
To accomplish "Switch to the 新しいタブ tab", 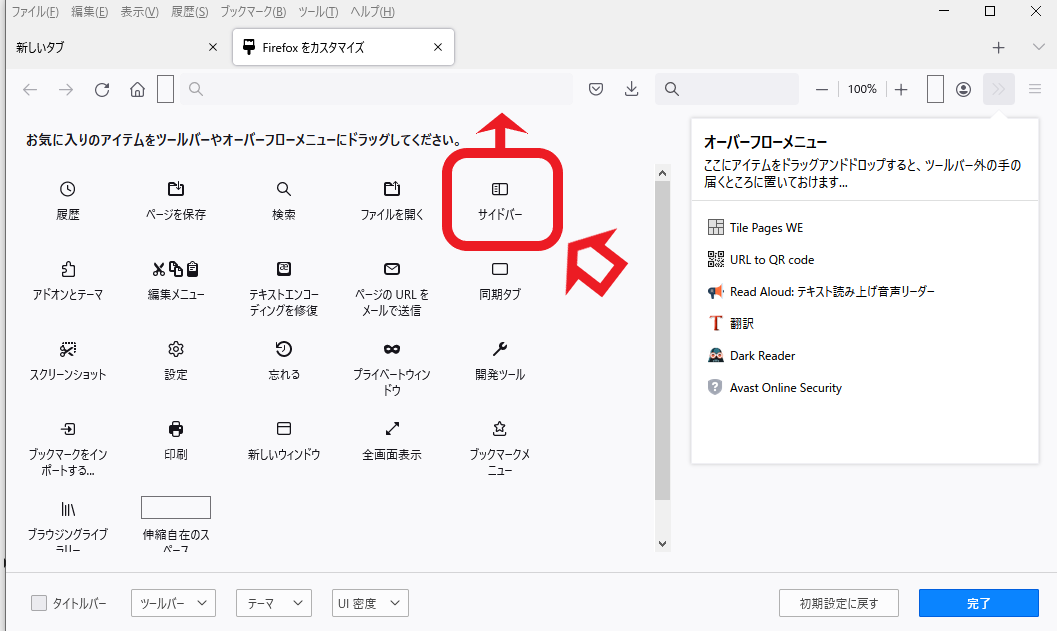I will 100,46.
